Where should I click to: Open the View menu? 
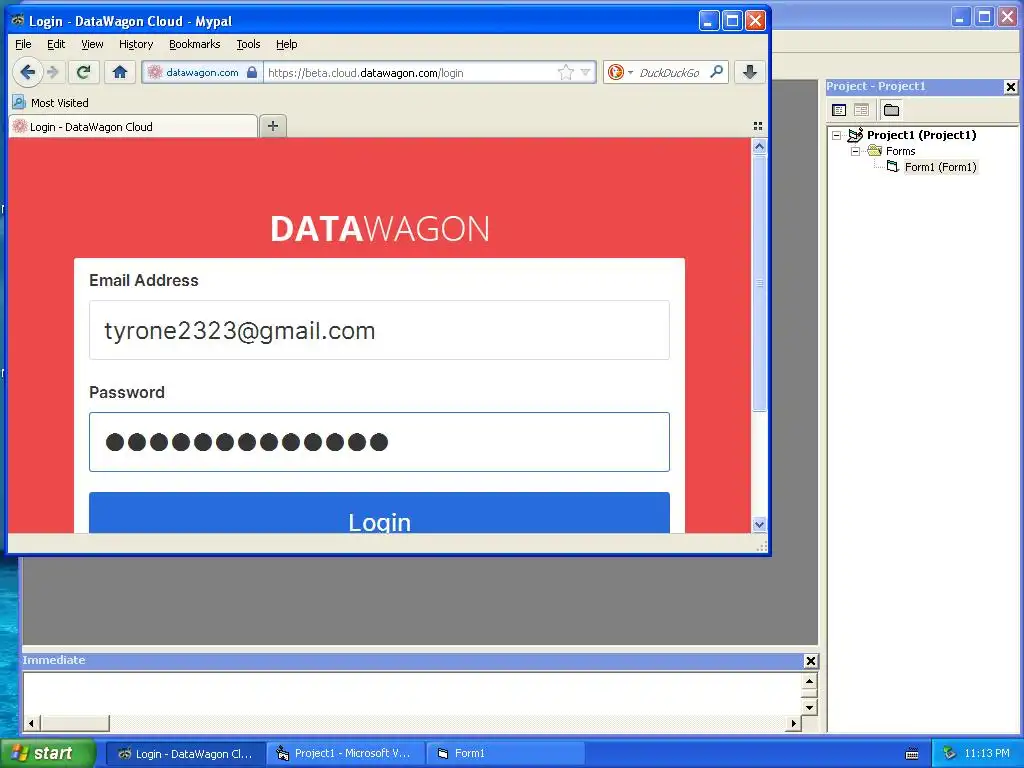(92, 44)
